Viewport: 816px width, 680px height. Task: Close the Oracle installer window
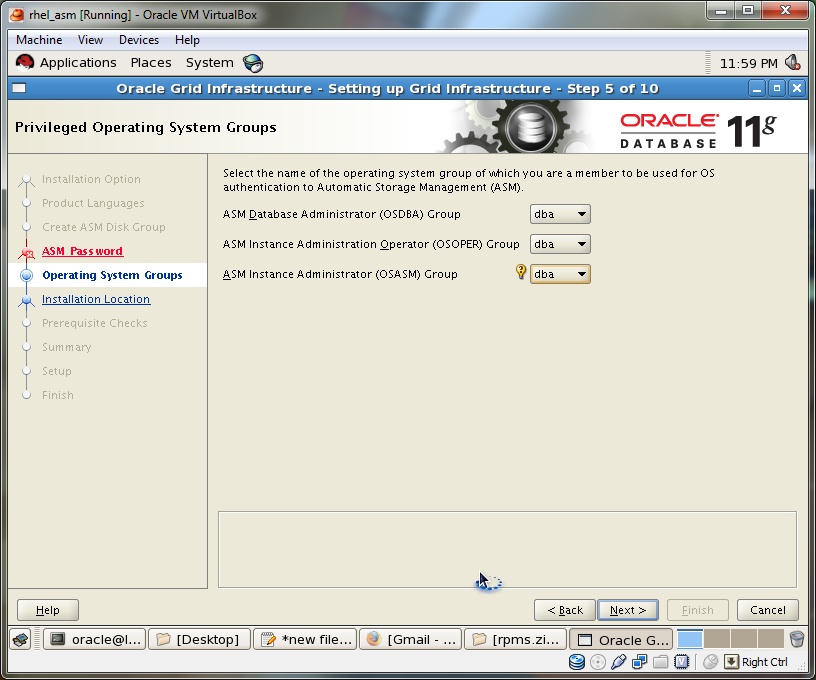point(797,88)
